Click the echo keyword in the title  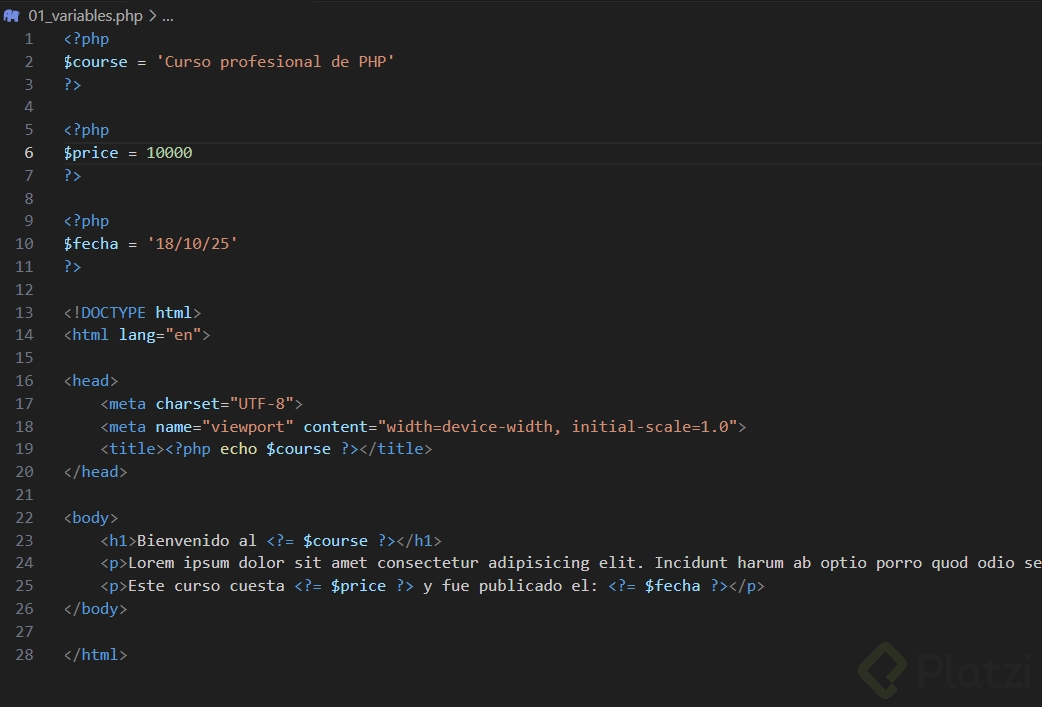238,449
